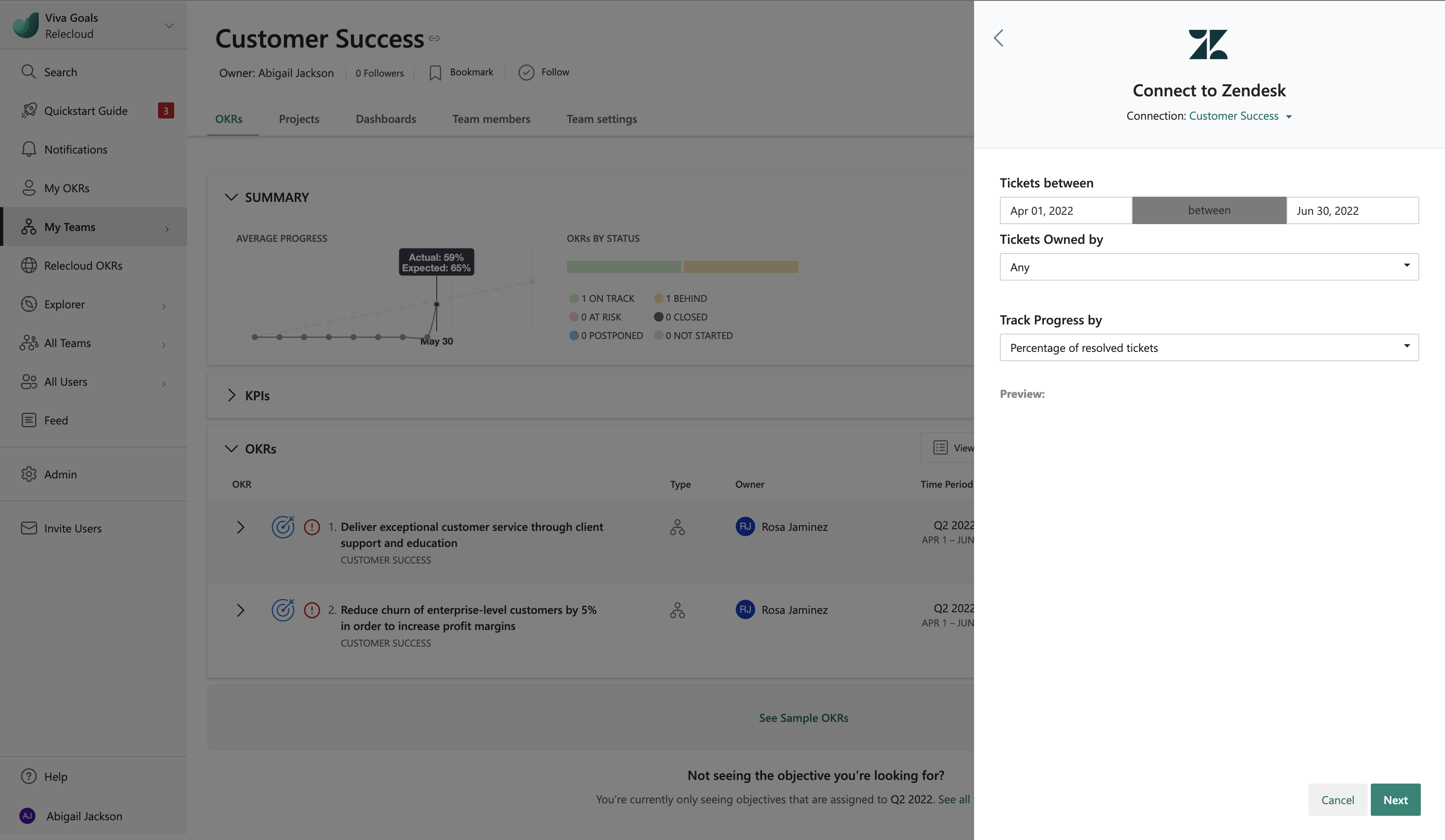
Task: Open the Relecloud organization switcher chevron
Action: (169, 25)
